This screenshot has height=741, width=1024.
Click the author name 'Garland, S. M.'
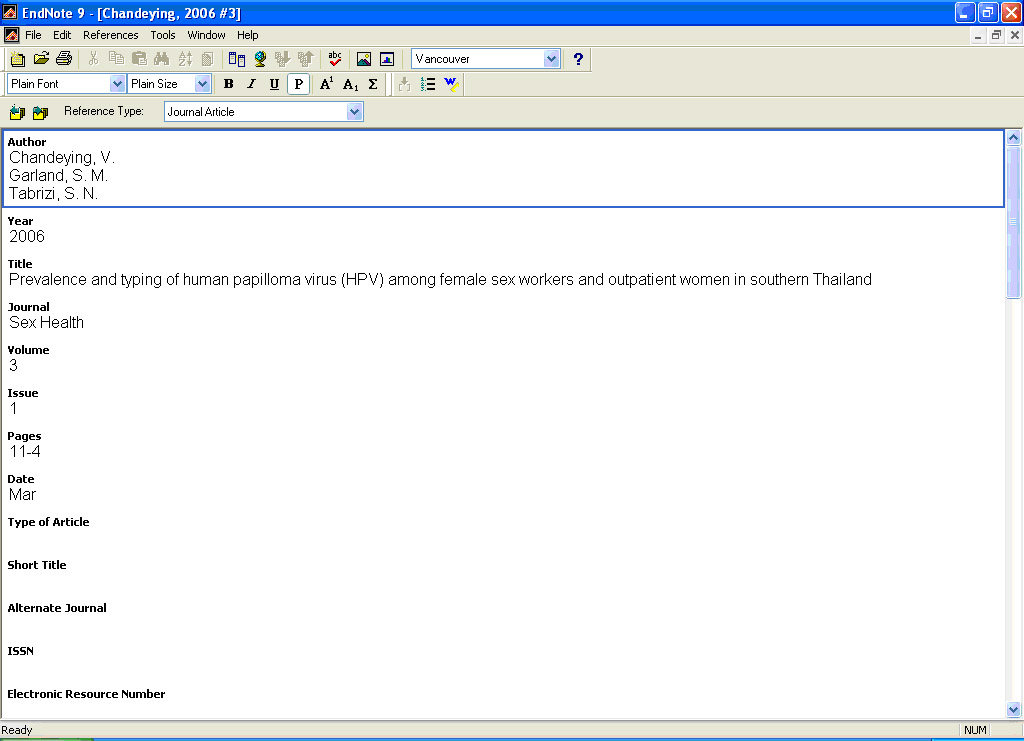pos(58,176)
